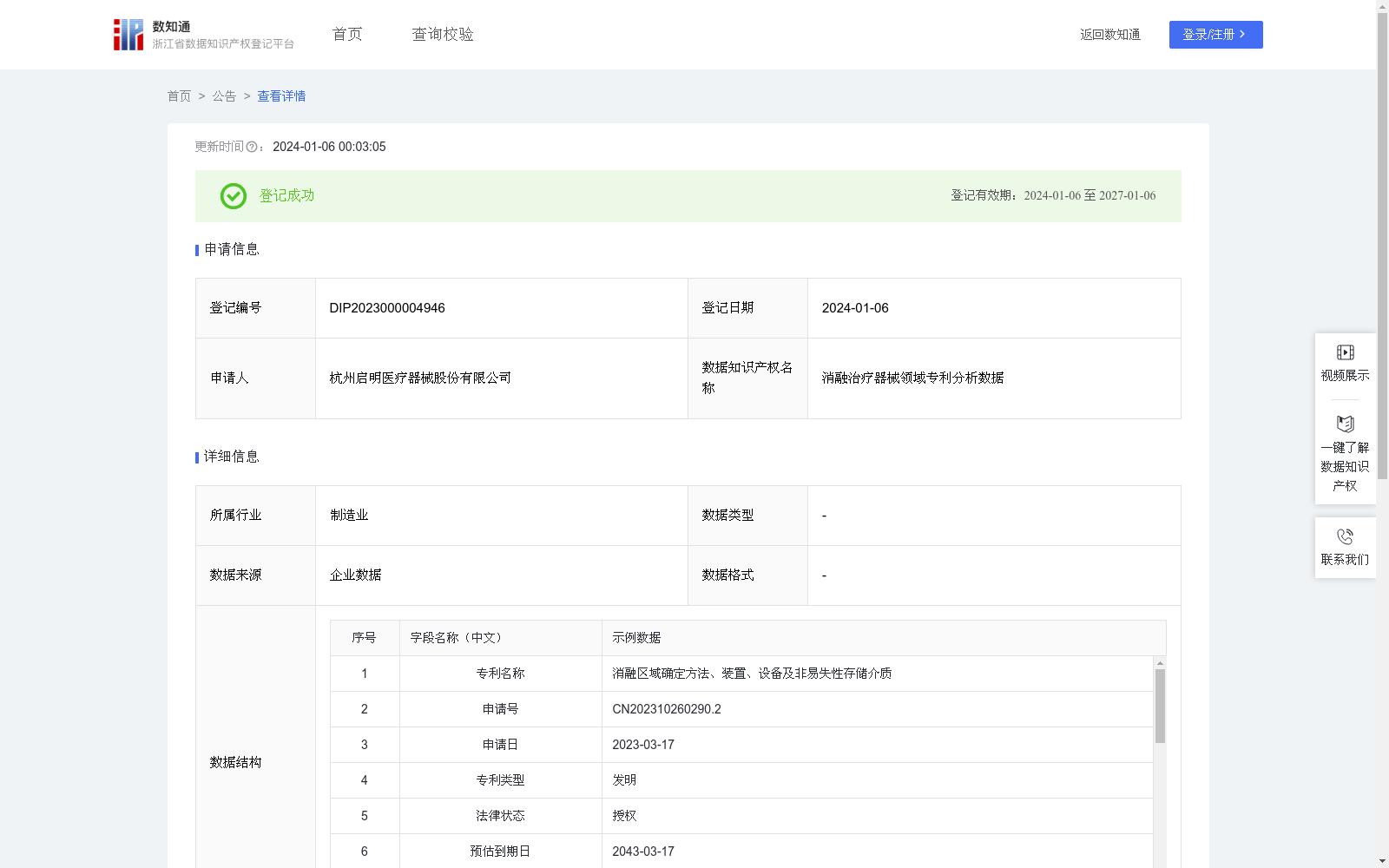The width and height of the screenshot is (1389, 868).
Task: Click the 详细信息 section heading
Action: coord(231,457)
